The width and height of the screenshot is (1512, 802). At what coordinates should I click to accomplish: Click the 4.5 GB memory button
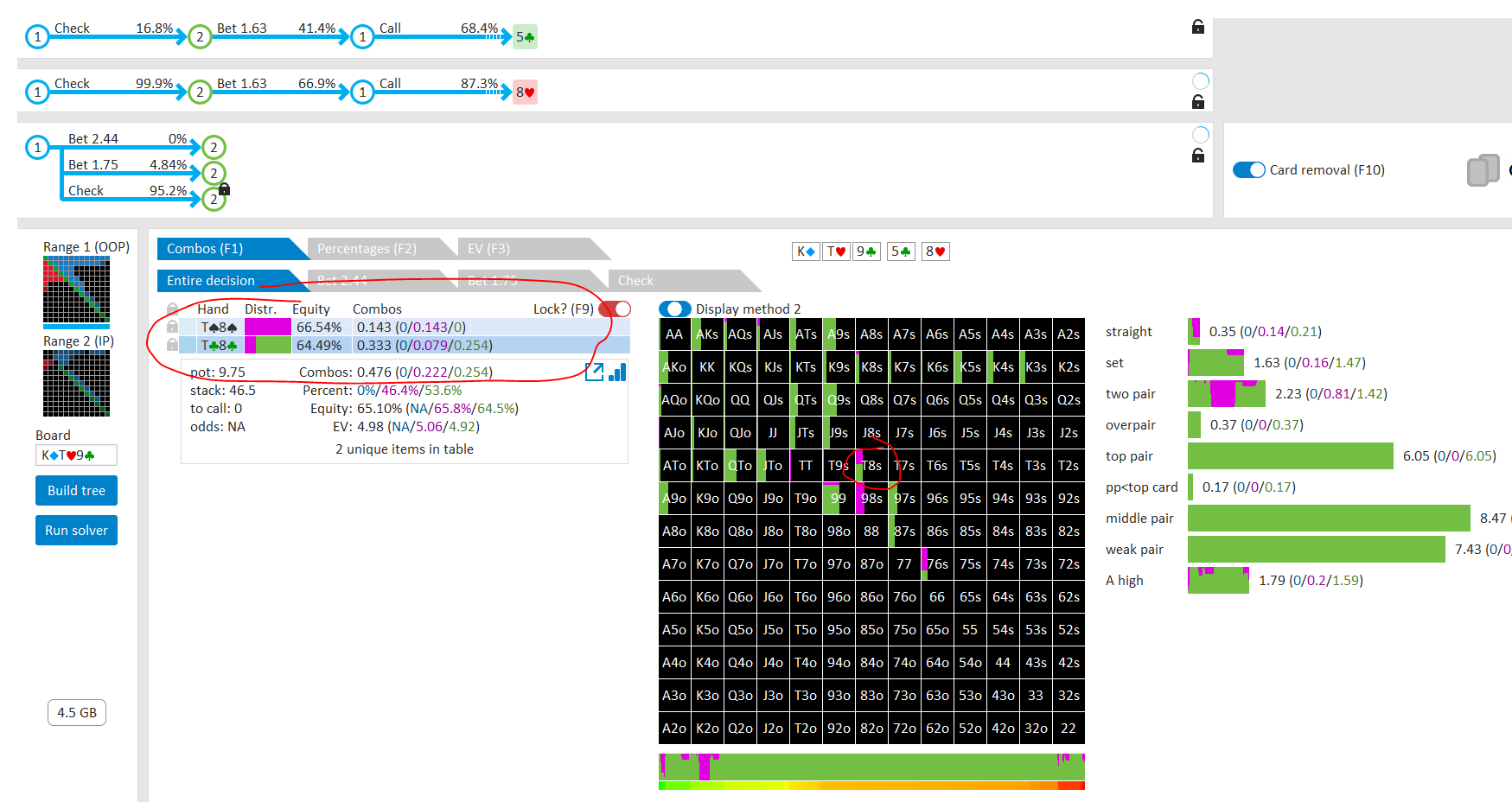click(76, 713)
